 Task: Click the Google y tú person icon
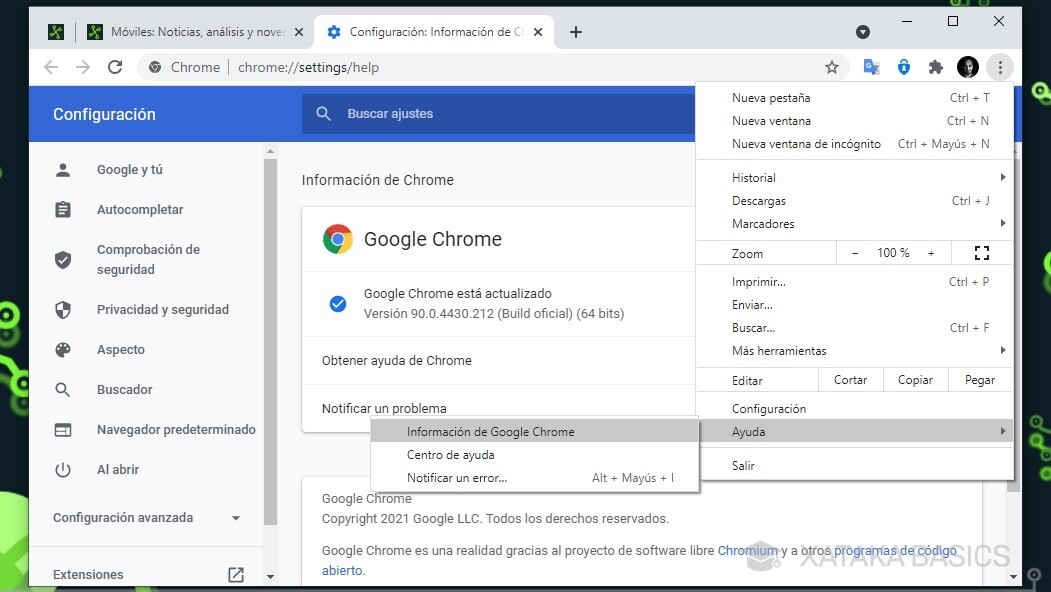tap(62, 169)
